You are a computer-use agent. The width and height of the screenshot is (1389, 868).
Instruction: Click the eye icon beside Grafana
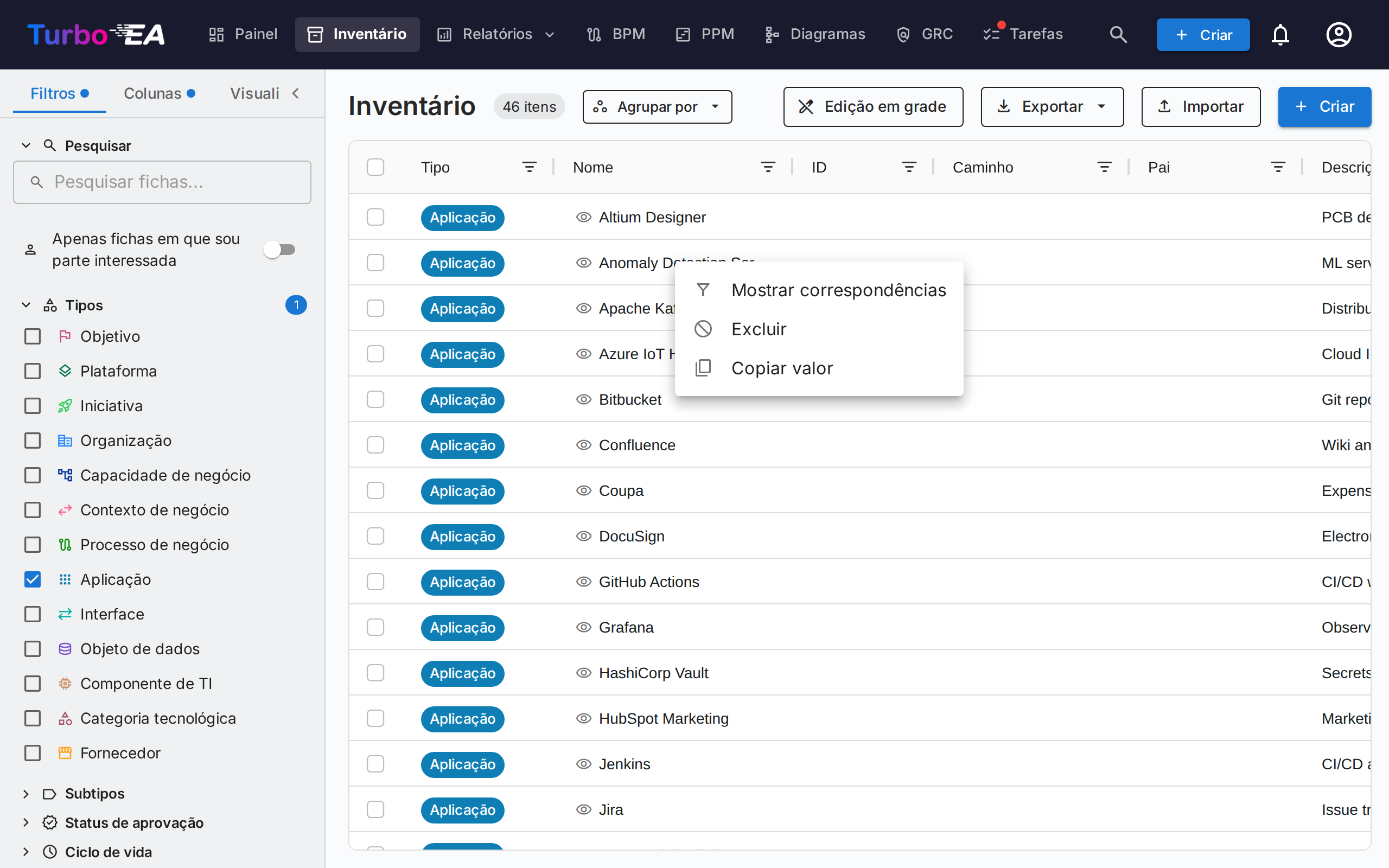[x=584, y=628]
